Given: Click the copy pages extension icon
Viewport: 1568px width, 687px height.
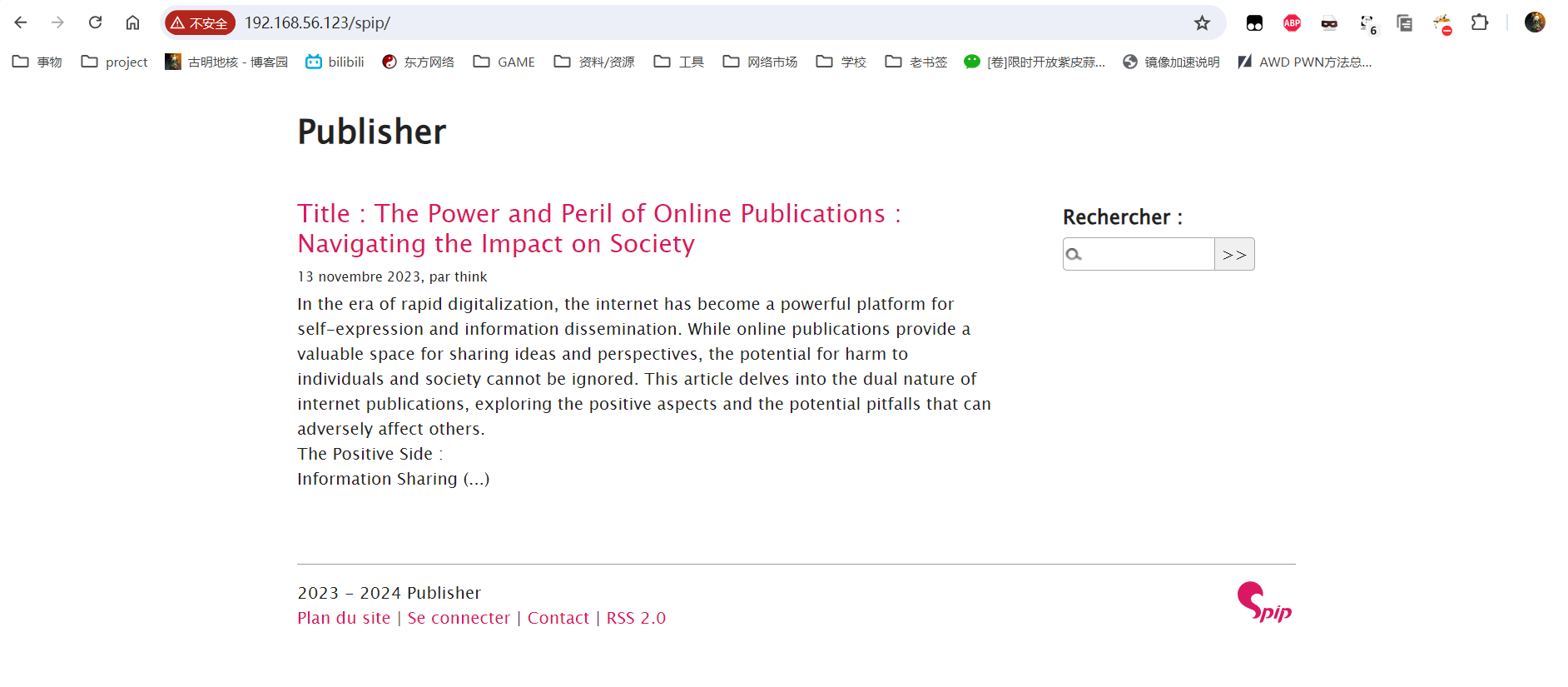Looking at the screenshot, I should point(1404,23).
